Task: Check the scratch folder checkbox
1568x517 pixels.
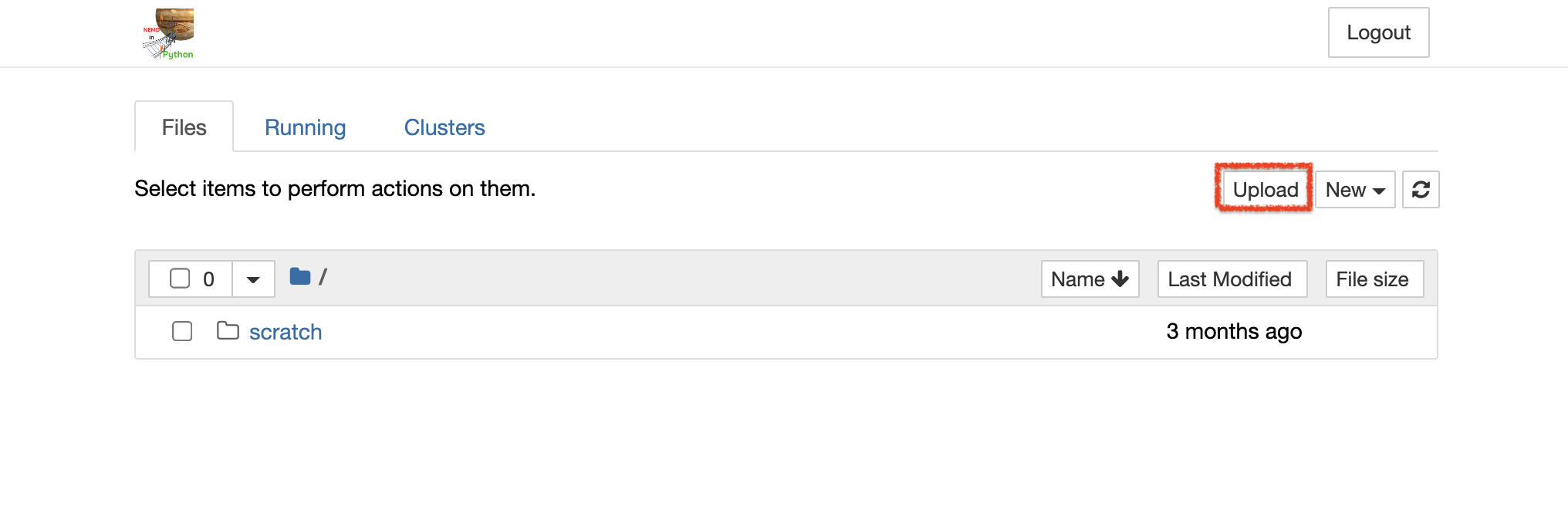Action: tap(182, 332)
